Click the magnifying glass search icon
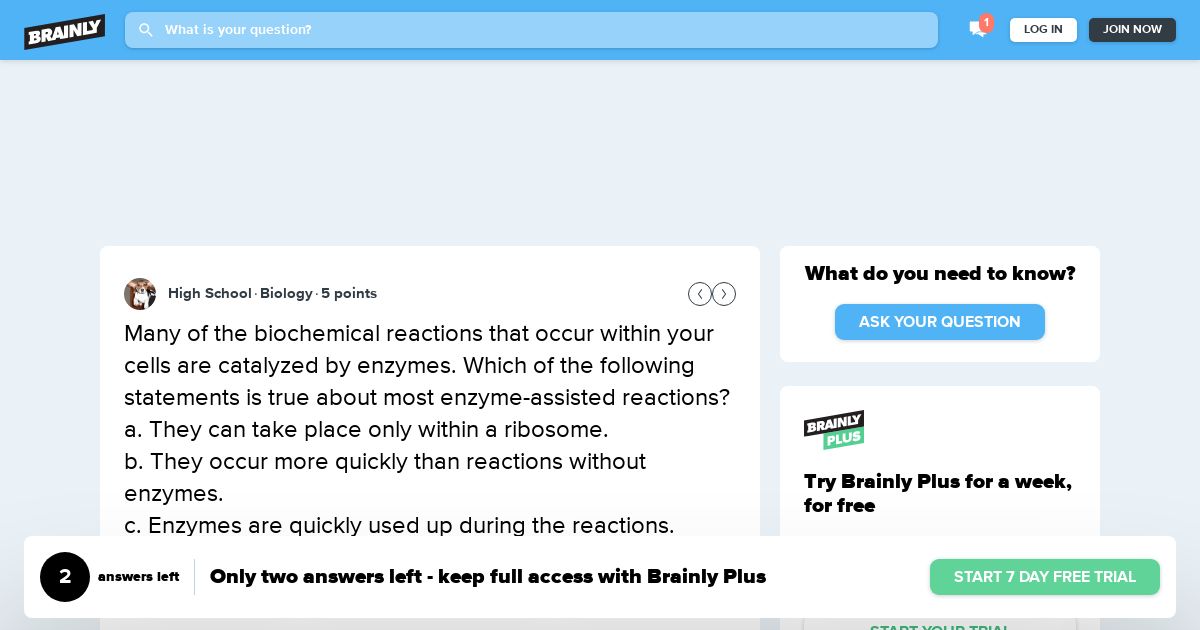1200x630 pixels. click(x=146, y=30)
